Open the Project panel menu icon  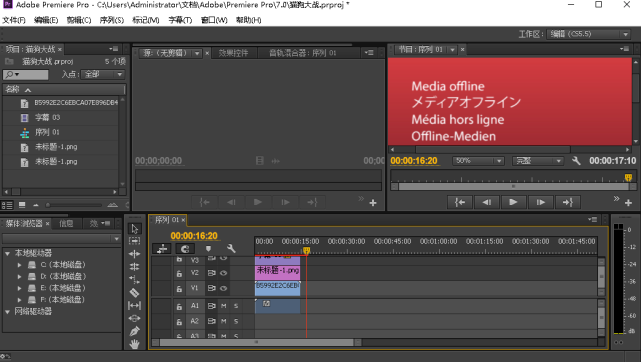coord(114,49)
